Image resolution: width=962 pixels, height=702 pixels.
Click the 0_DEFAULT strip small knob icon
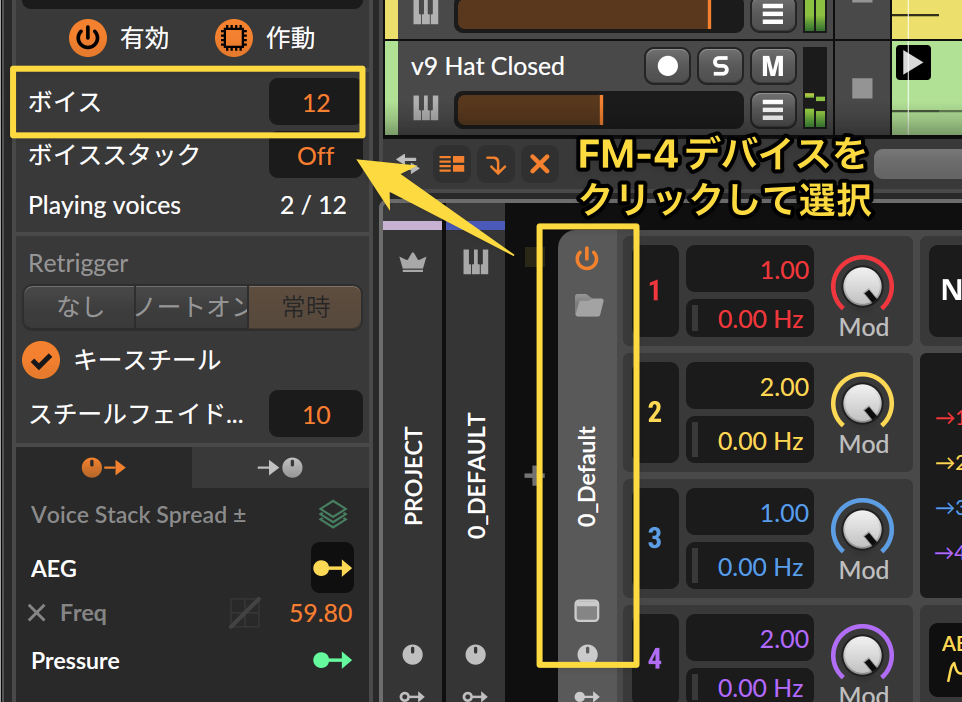(x=475, y=655)
